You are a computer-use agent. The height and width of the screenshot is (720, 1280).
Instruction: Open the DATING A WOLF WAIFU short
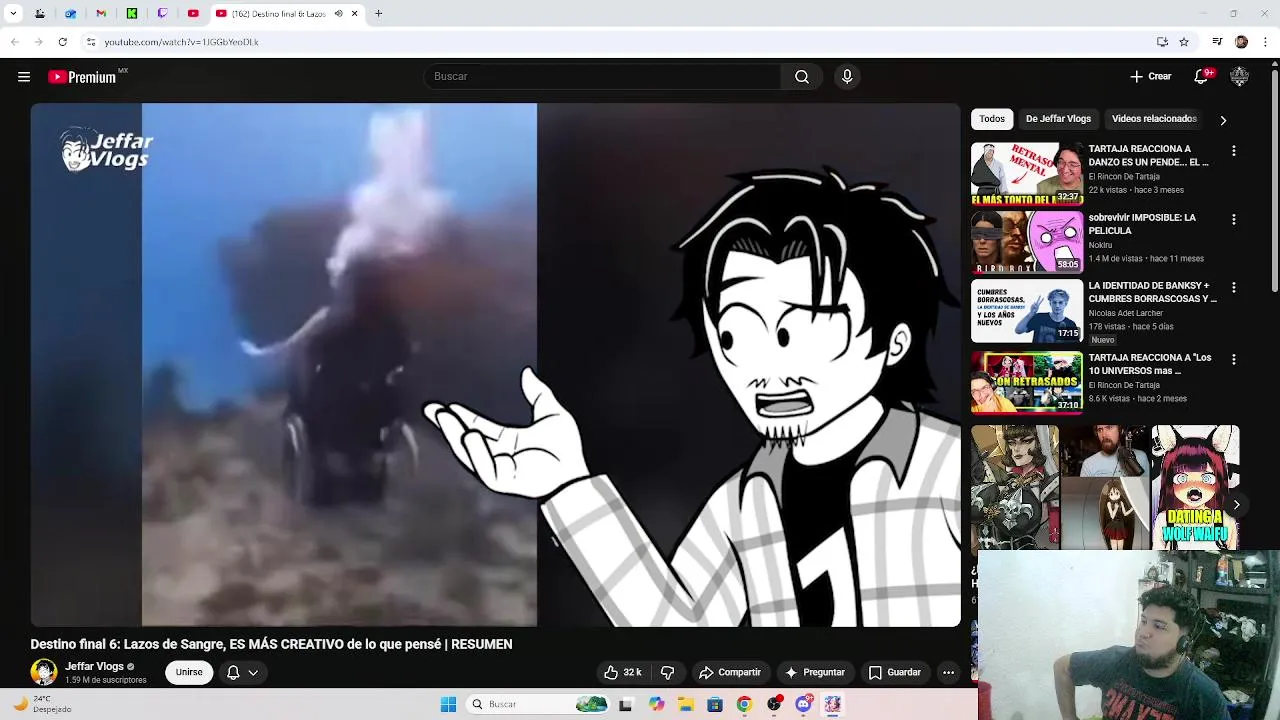1195,488
